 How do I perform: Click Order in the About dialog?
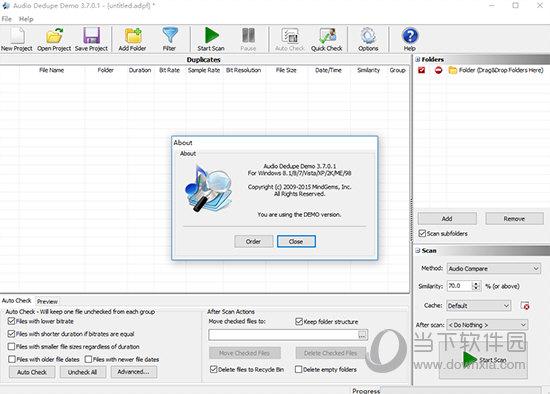point(253,241)
